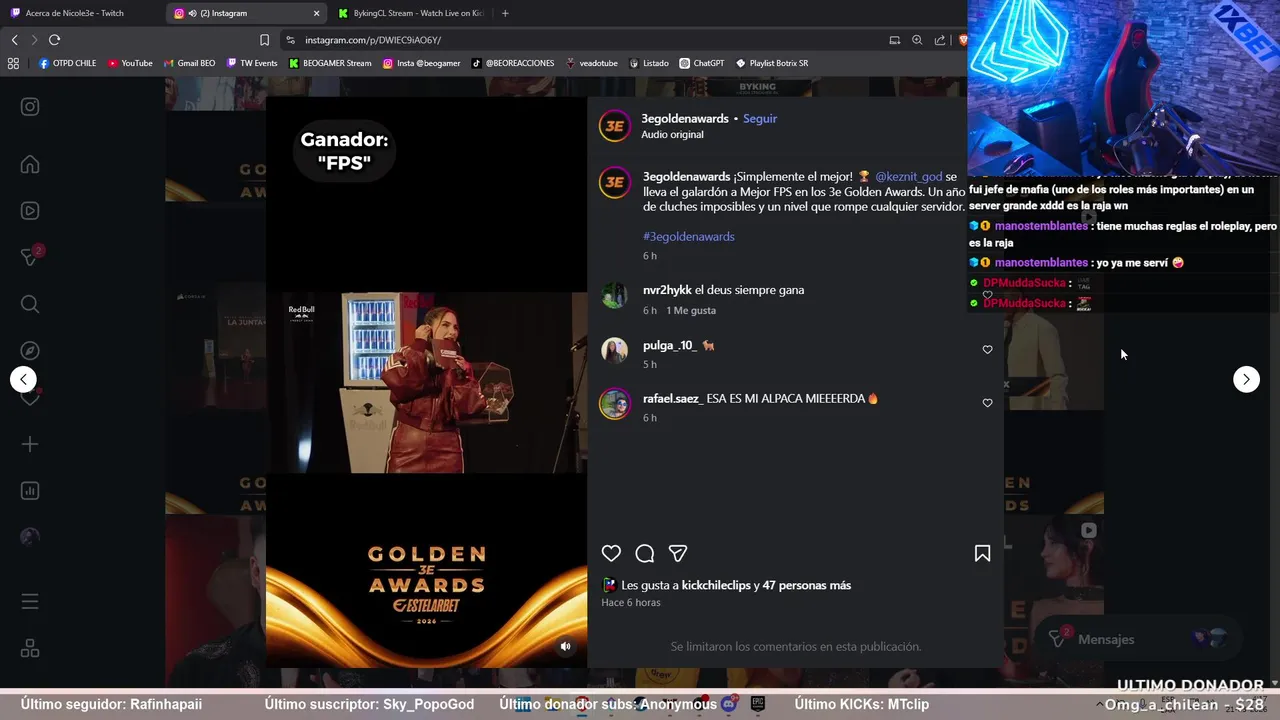Open Instagram home from the logo icon
Image resolution: width=1280 pixels, height=720 pixels.
[30, 107]
